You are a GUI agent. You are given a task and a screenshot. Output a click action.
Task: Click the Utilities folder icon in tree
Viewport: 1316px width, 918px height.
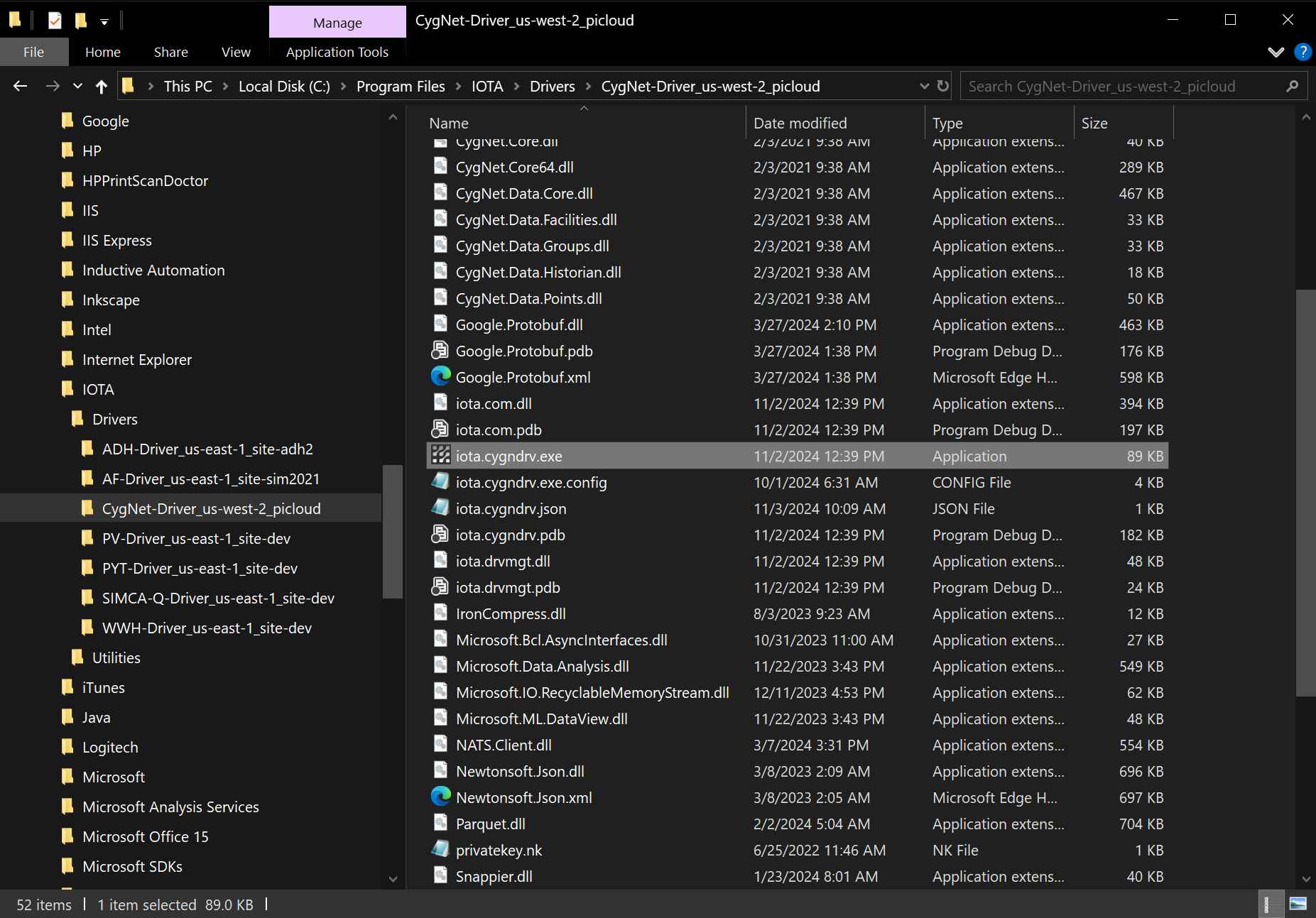77,657
